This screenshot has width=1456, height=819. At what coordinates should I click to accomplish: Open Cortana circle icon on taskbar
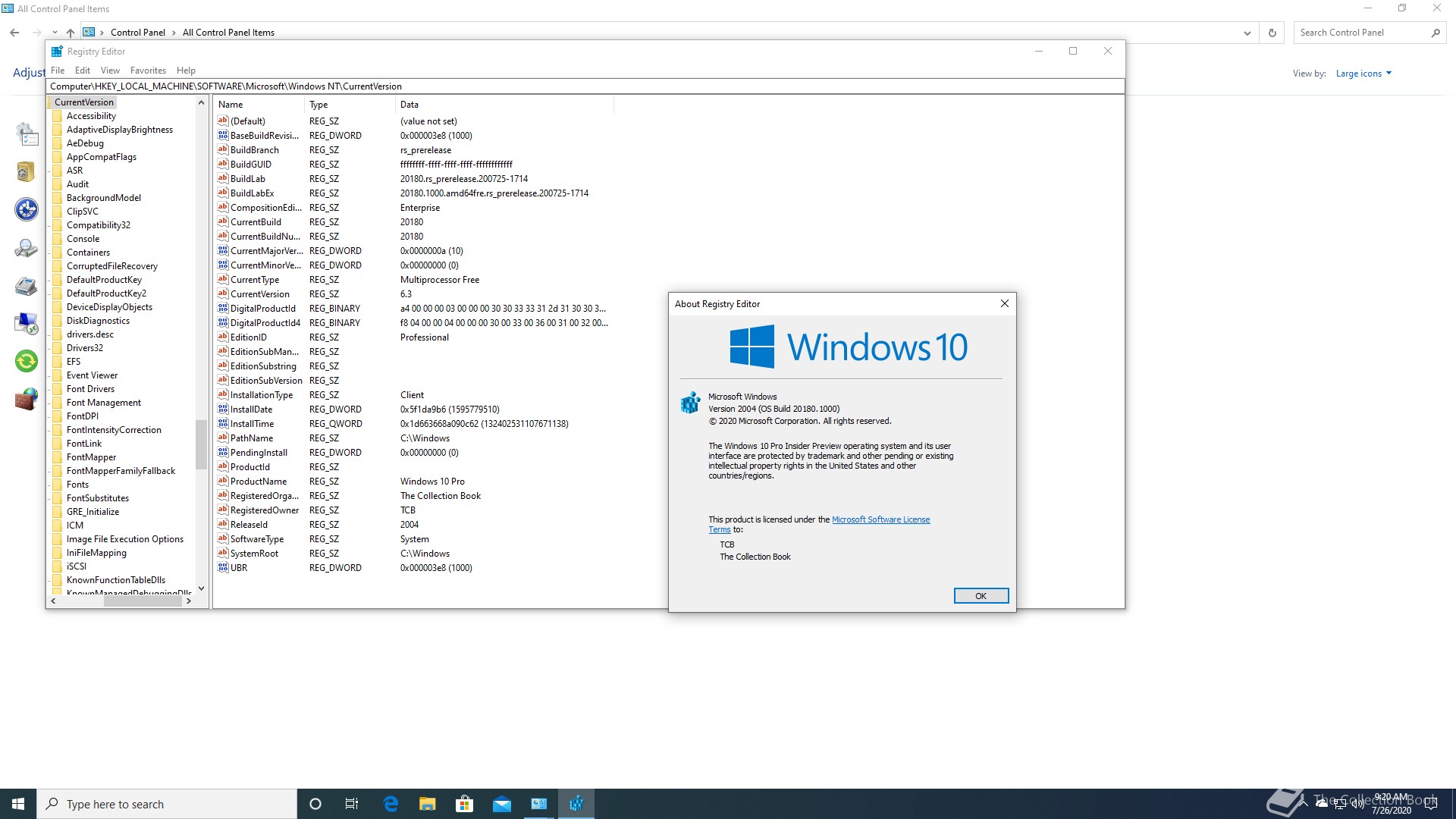tap(315, 804)
